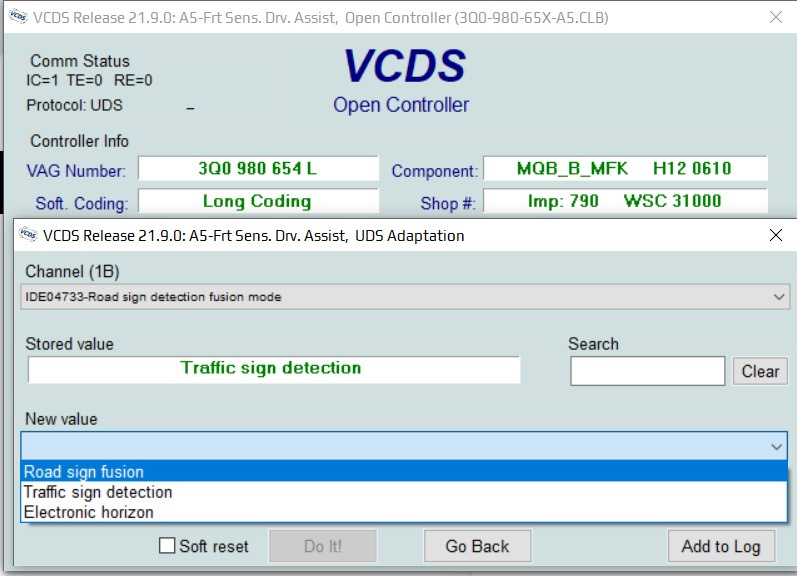Choose Traffic sign detection from list
The image size is (797, 576).
point(405,492)
